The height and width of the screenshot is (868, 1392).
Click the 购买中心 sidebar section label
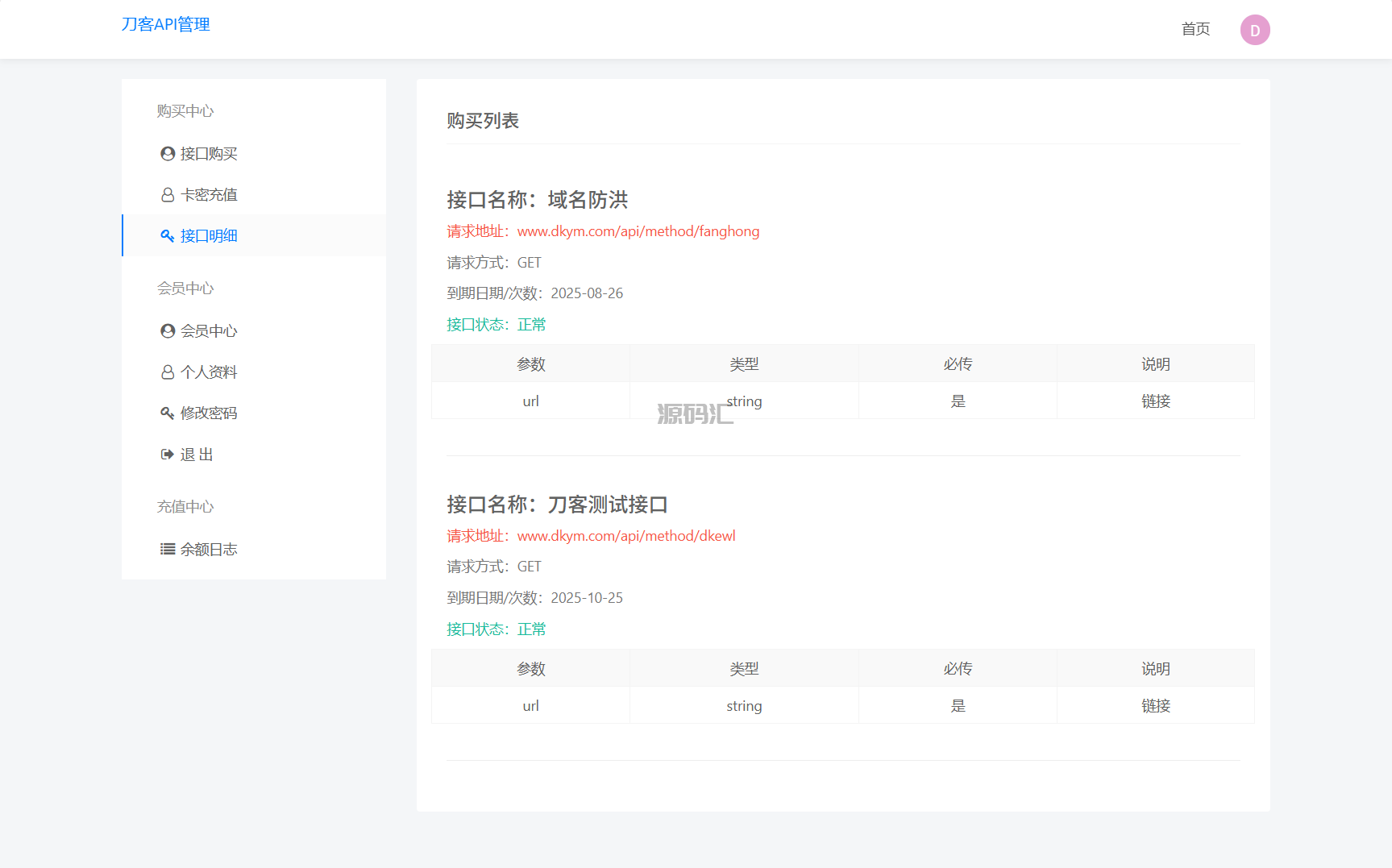tap(185, 111)
